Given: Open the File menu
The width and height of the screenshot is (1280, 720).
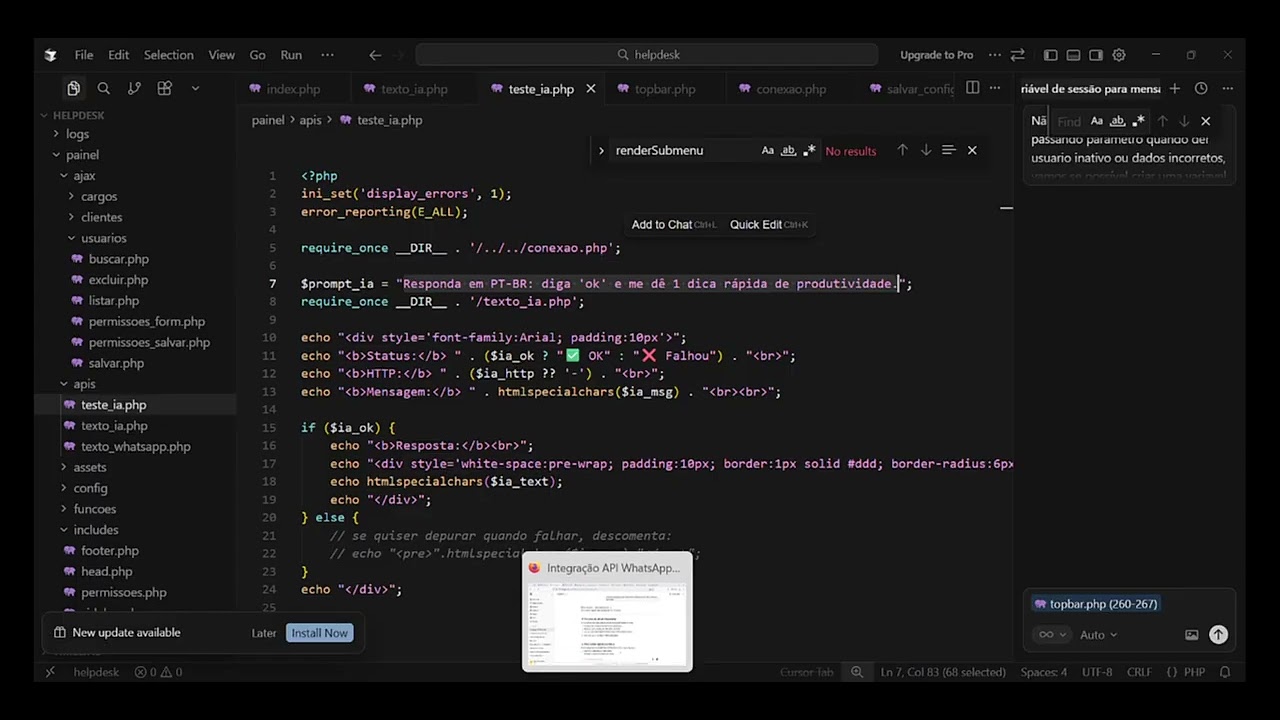Looking at the screenshot, I should tap(84, 55).
